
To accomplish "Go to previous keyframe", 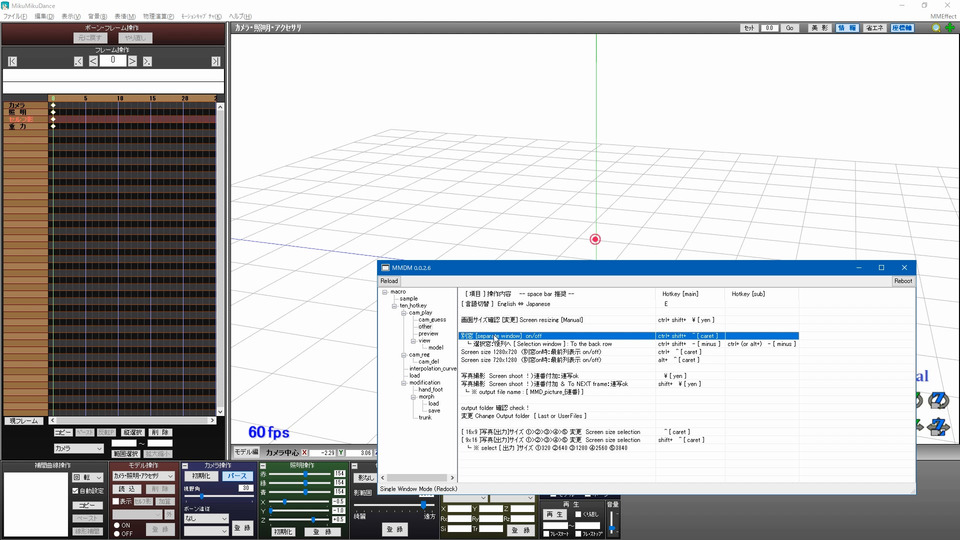I will point(78,61).
